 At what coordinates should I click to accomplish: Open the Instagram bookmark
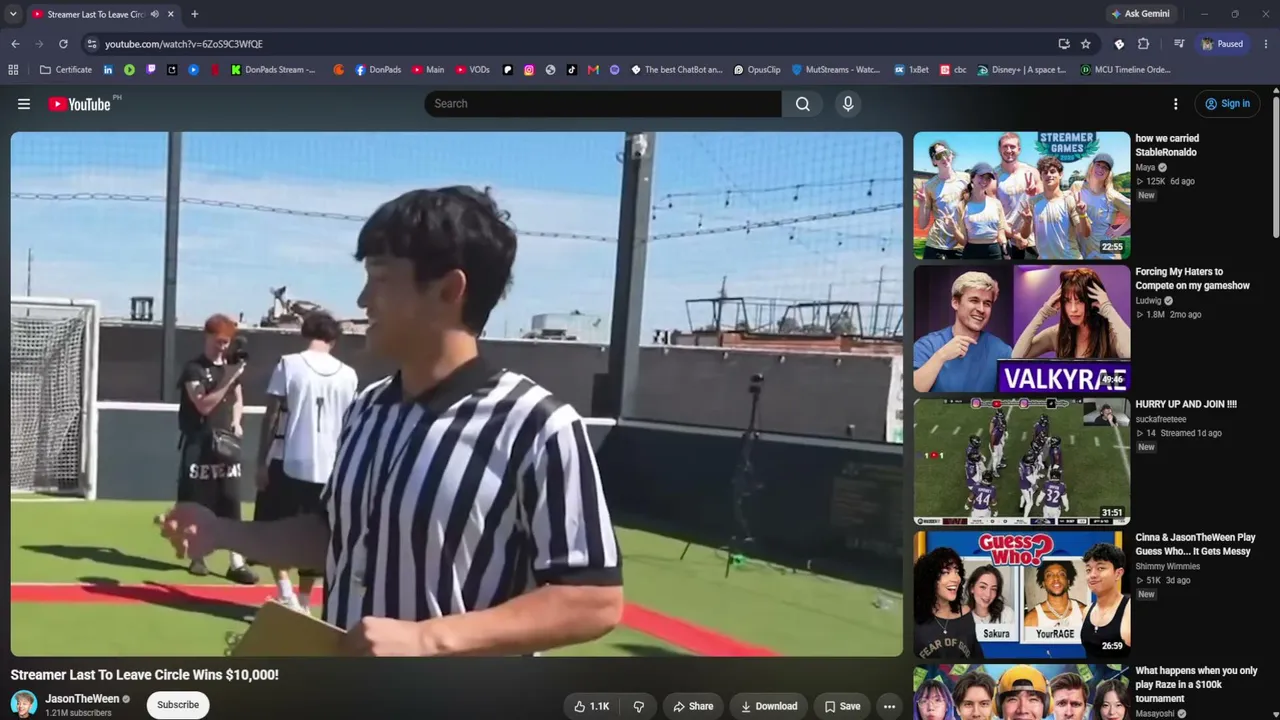(x=529, y=70)
